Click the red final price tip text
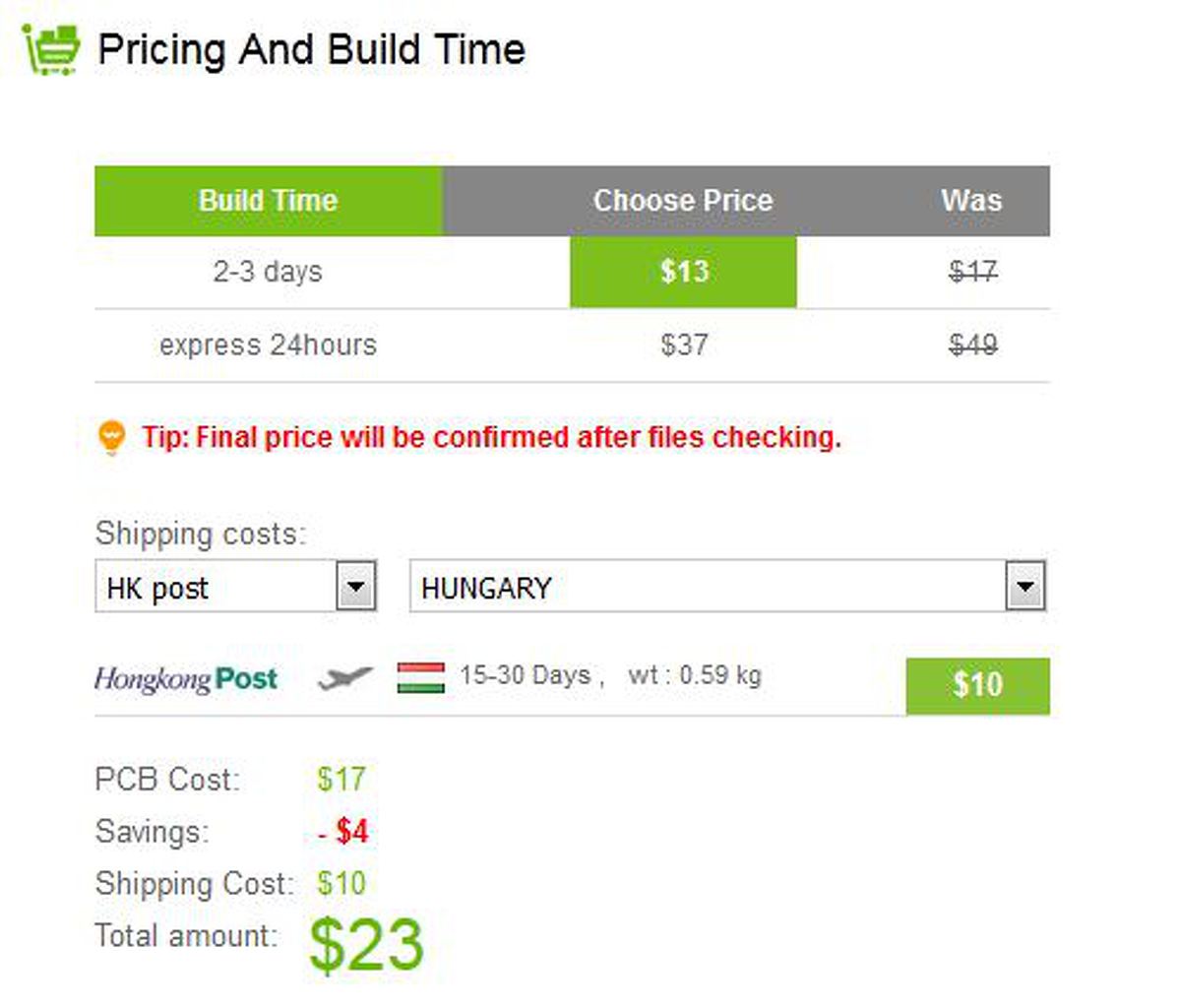This screenshot has width=1178, height=1008. [492, 437]
